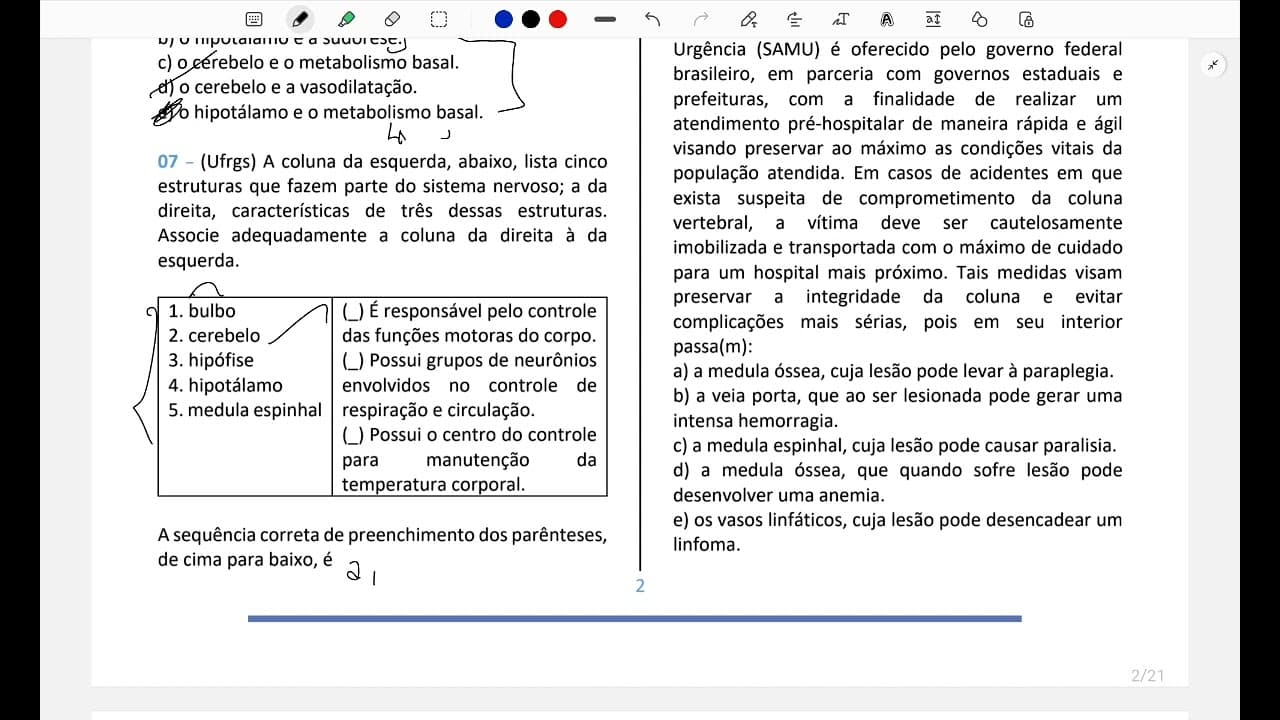
Task: Pick the black pen color
Action: pos(531,19)
